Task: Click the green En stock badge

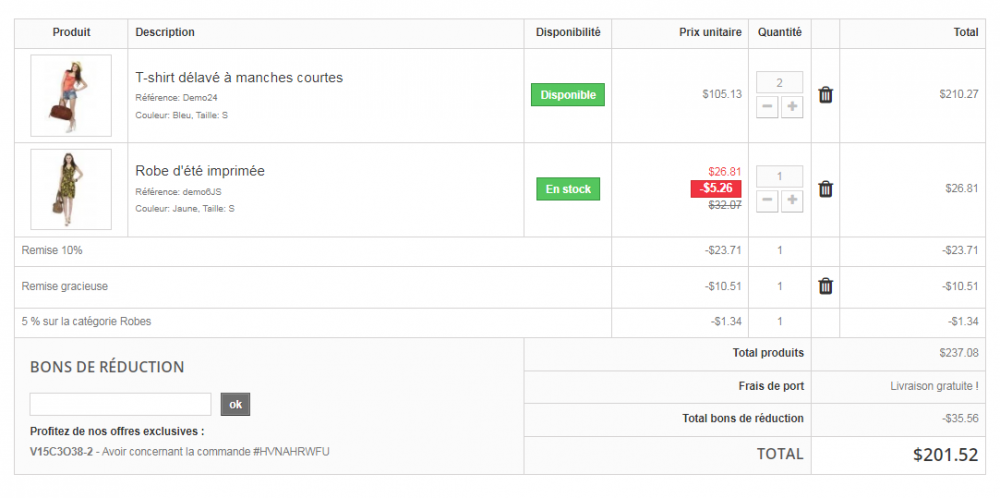Action: click(x=568, y=189)
